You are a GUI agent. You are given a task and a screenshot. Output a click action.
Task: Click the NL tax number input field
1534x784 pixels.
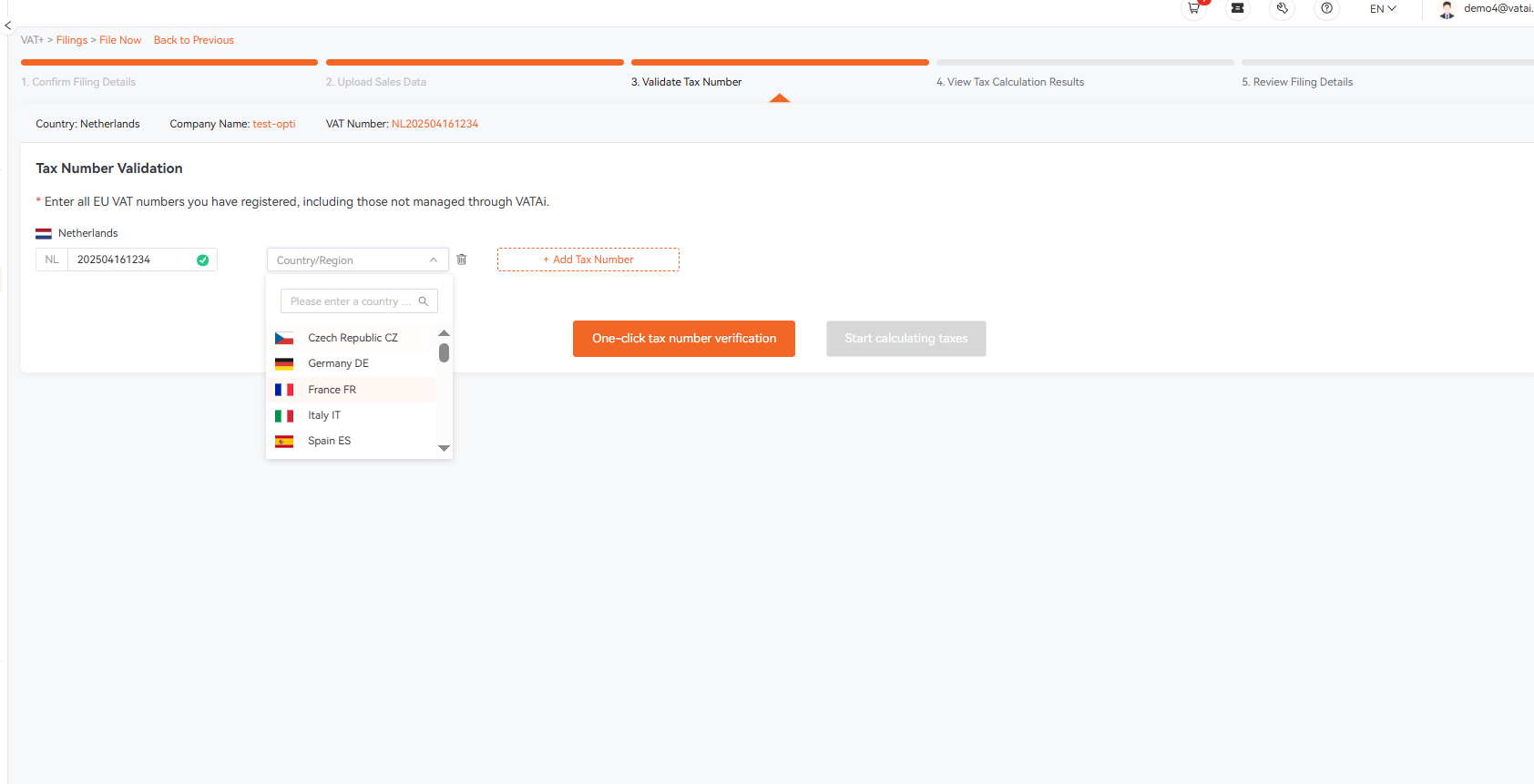point(142,260)
